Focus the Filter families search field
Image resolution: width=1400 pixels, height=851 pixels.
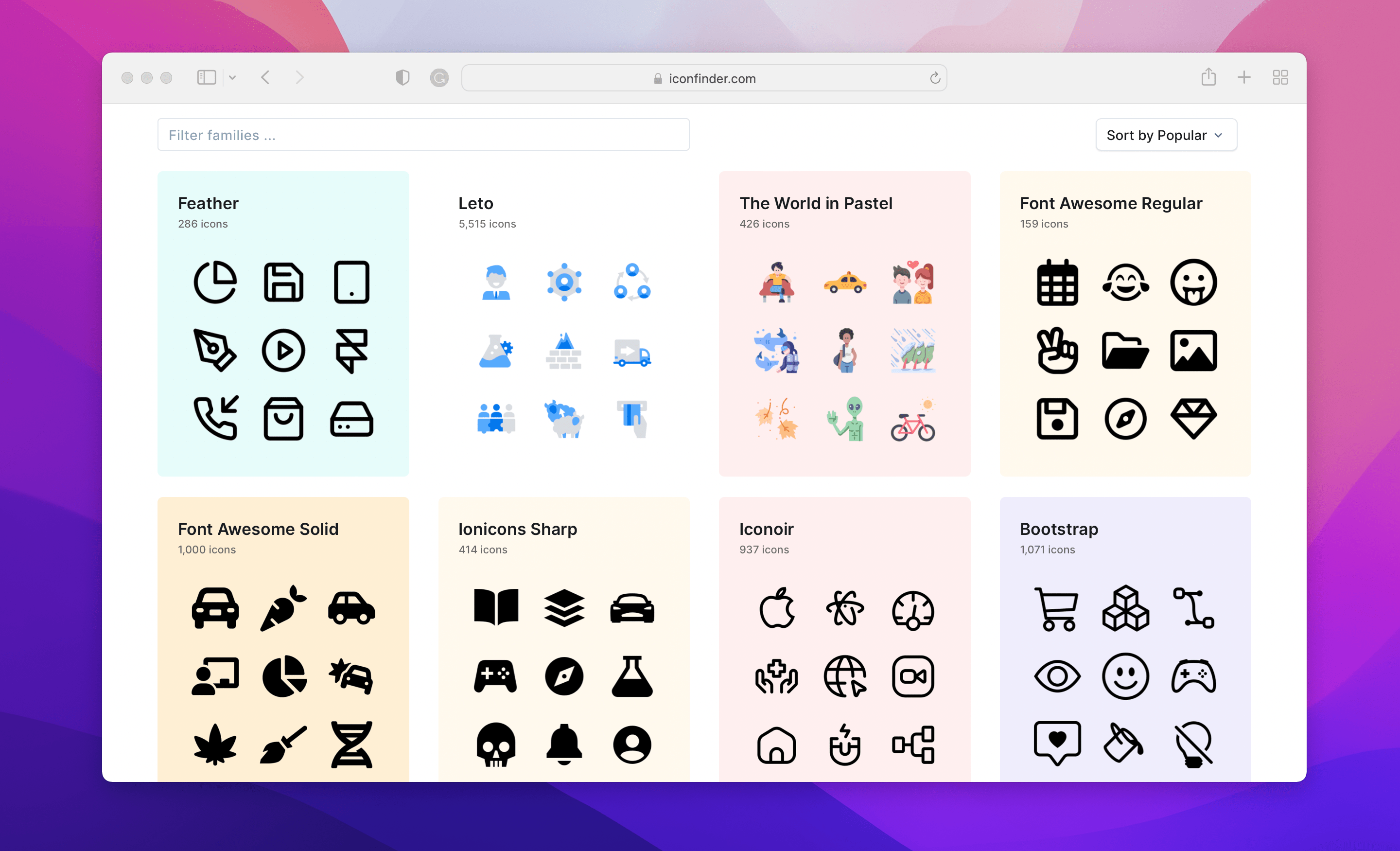(x=423, y=135)
